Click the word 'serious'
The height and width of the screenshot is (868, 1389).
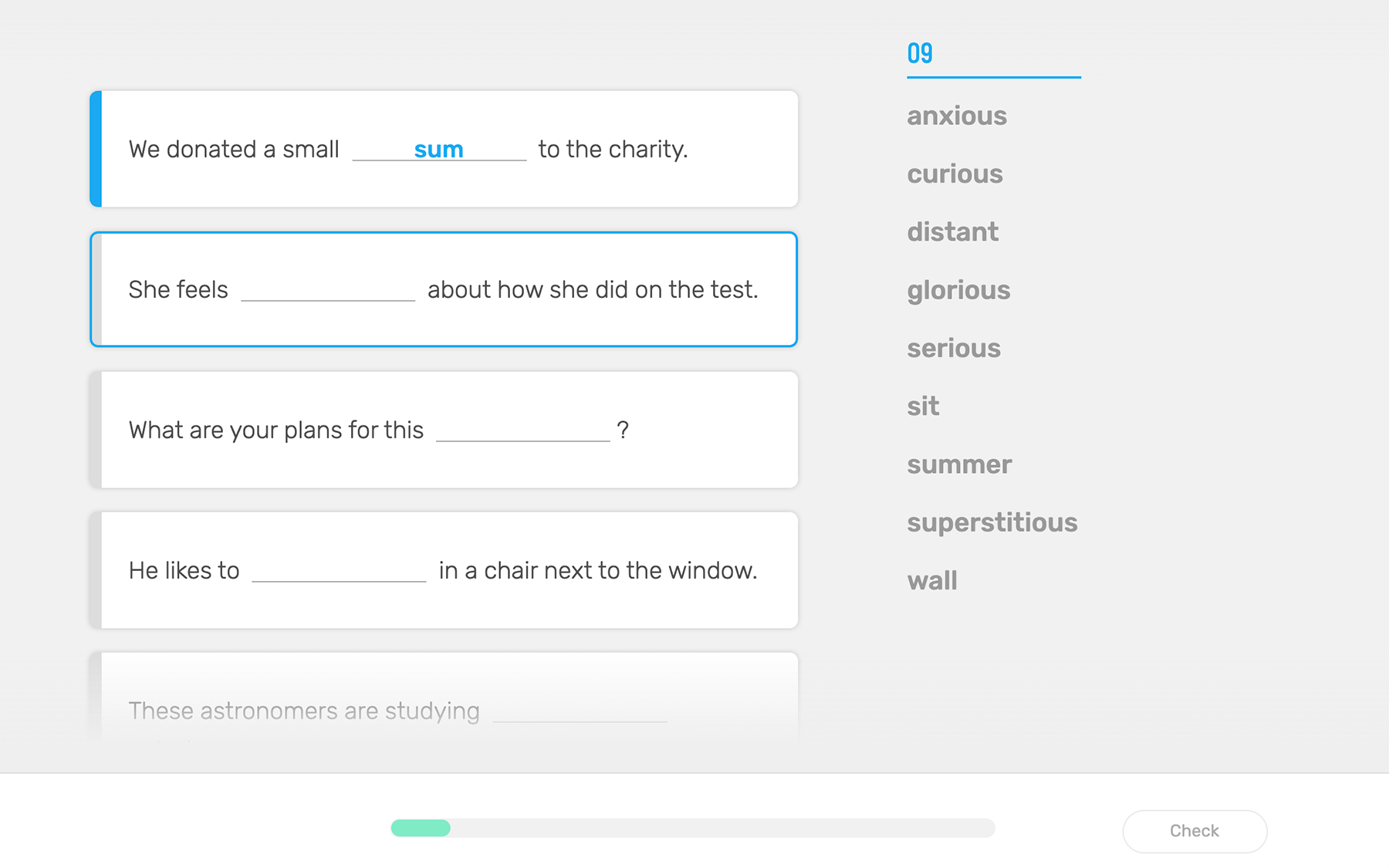(954, 348)
